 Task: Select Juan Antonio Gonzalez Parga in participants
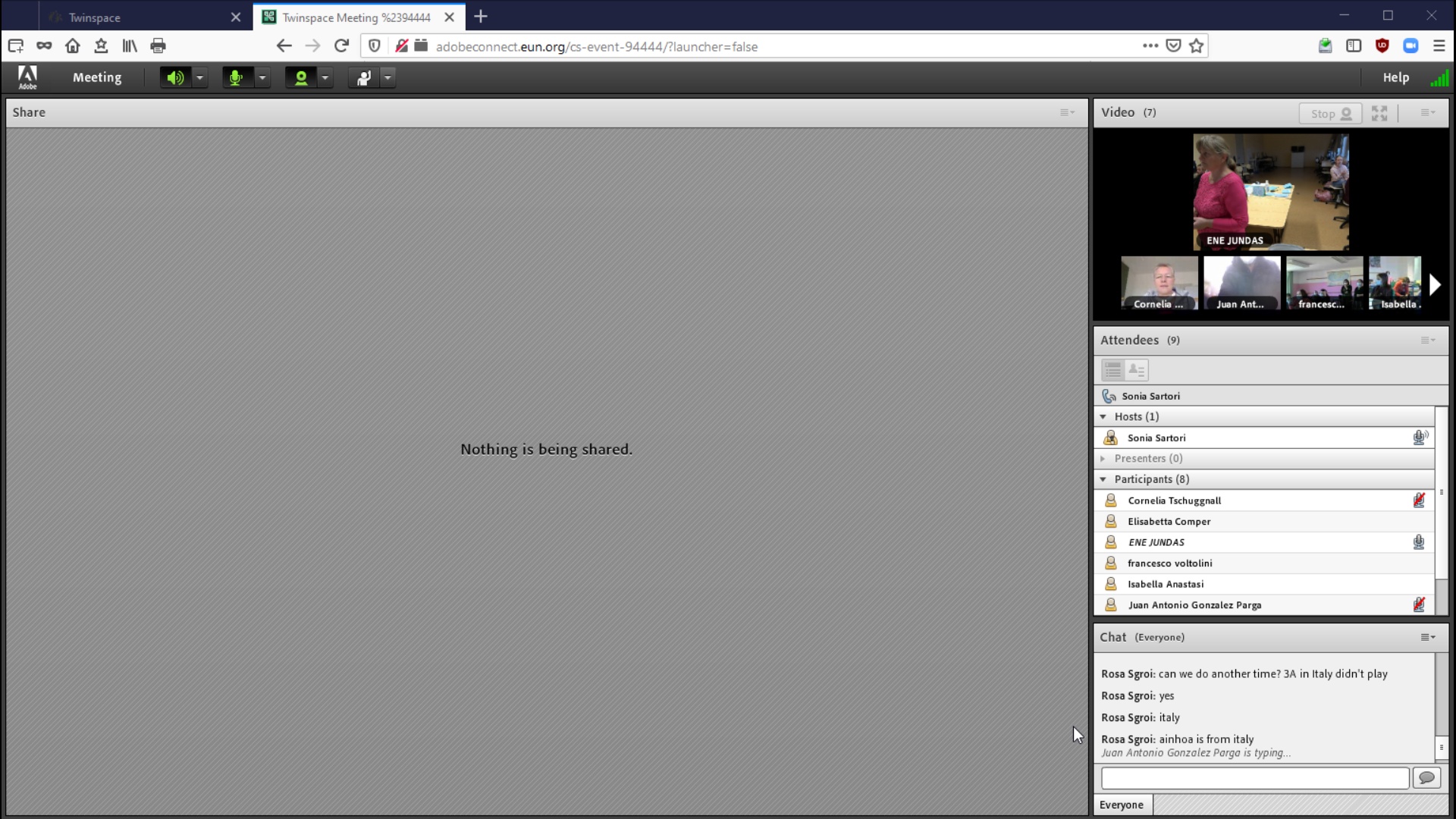coord(1264,605)
